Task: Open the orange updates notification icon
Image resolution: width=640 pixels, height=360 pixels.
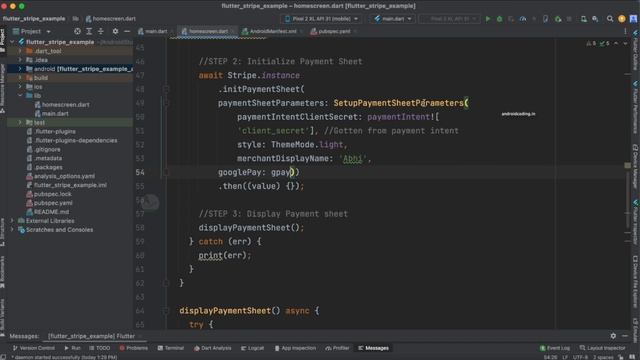Action: pyautogui.click(x=622, y=19)
